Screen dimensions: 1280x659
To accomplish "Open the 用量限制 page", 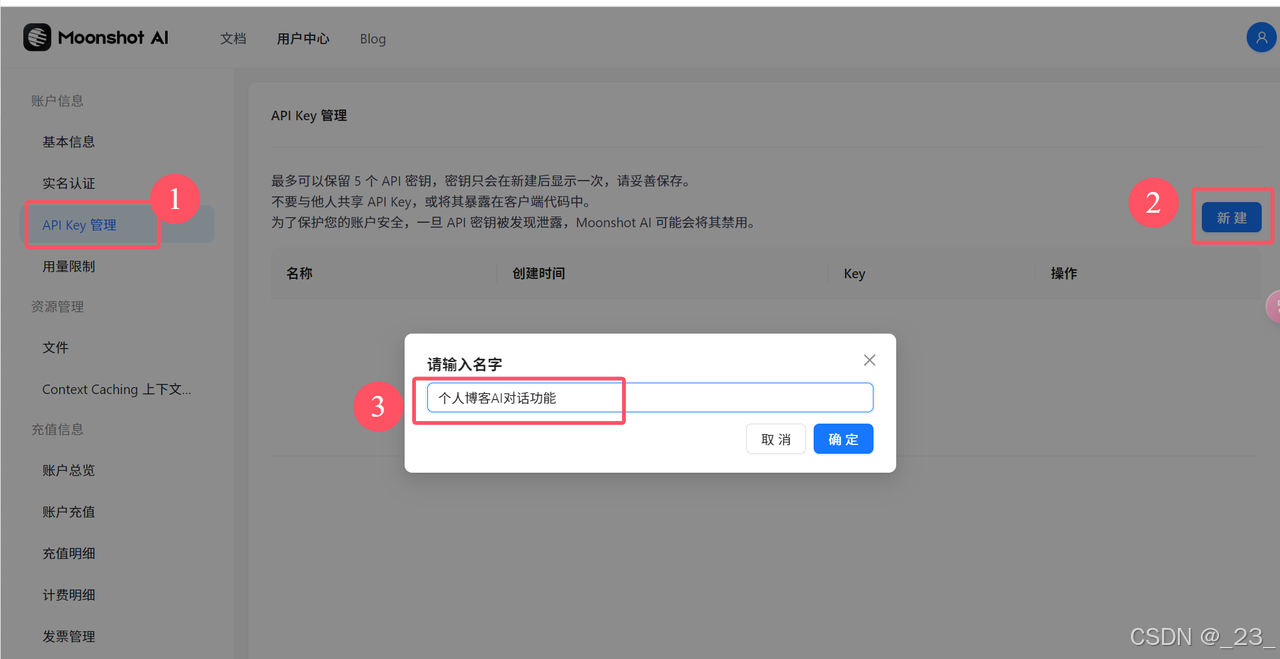I will [x=69, y=265].
